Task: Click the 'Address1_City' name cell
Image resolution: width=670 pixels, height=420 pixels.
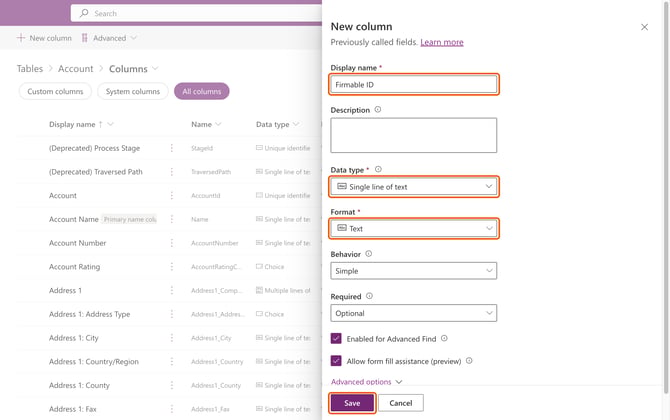Action: point(211,338)
